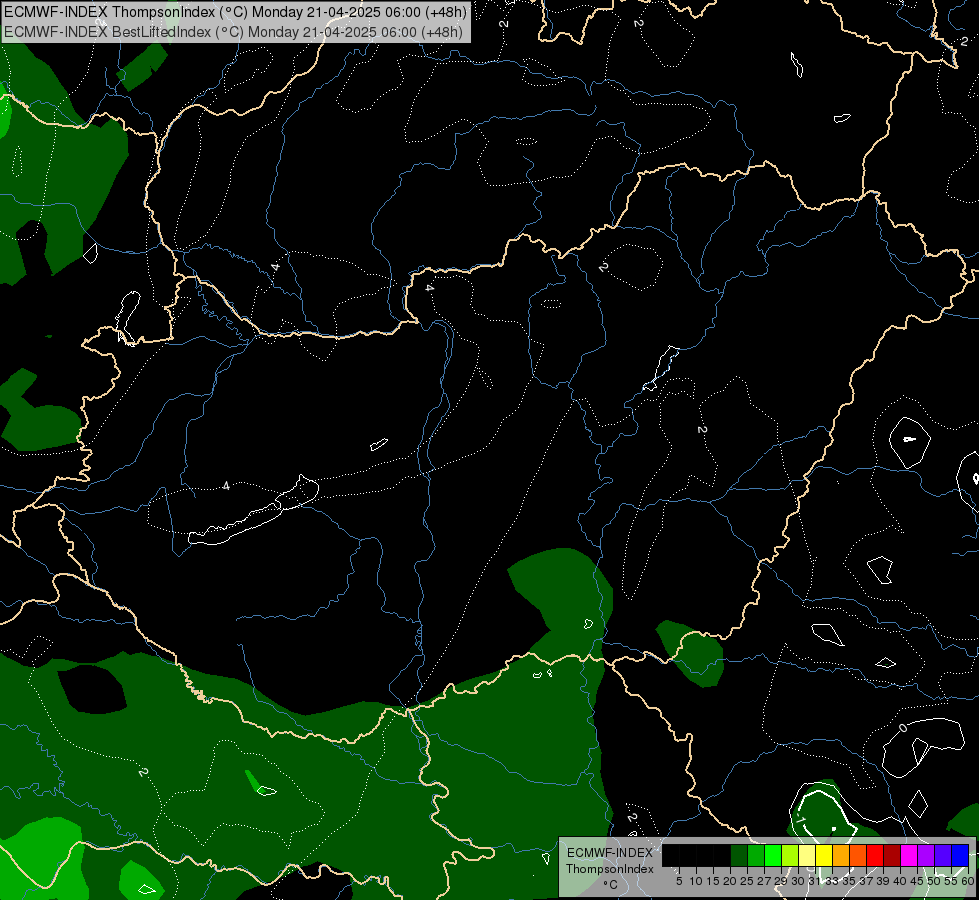979x900 pixels.
Task: Click legend tick value 37
Action: point(866,881)
